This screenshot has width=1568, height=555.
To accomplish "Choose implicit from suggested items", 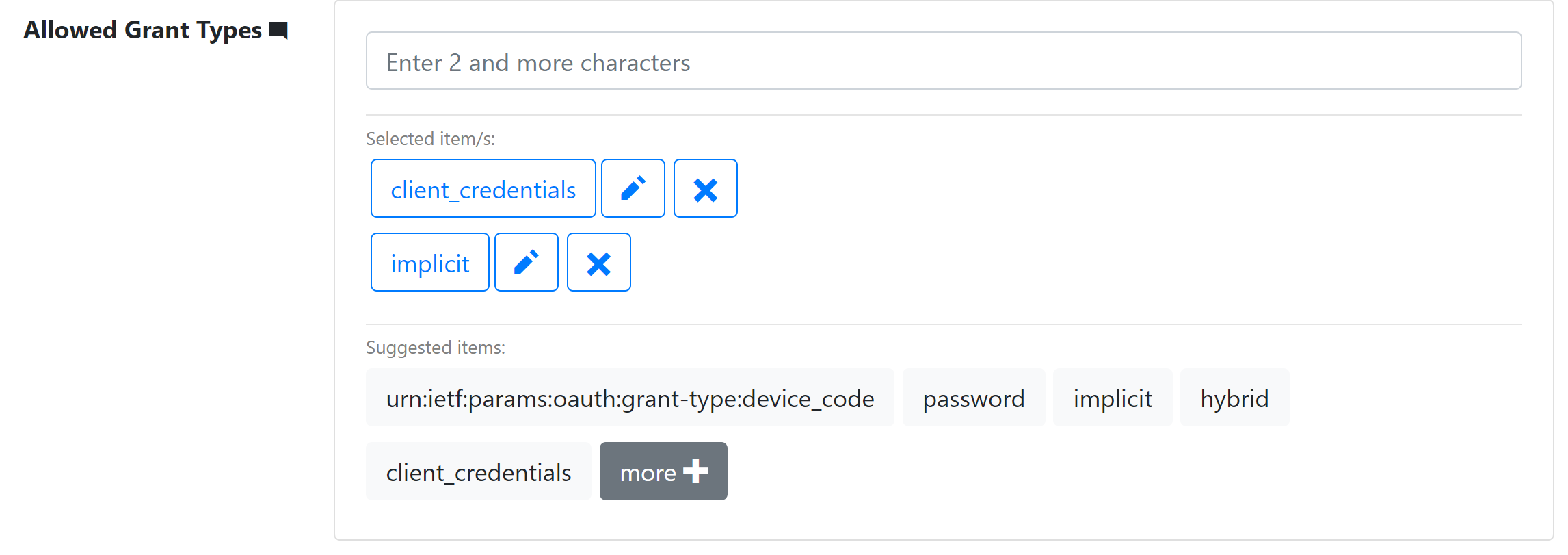I will (1112, 398).
